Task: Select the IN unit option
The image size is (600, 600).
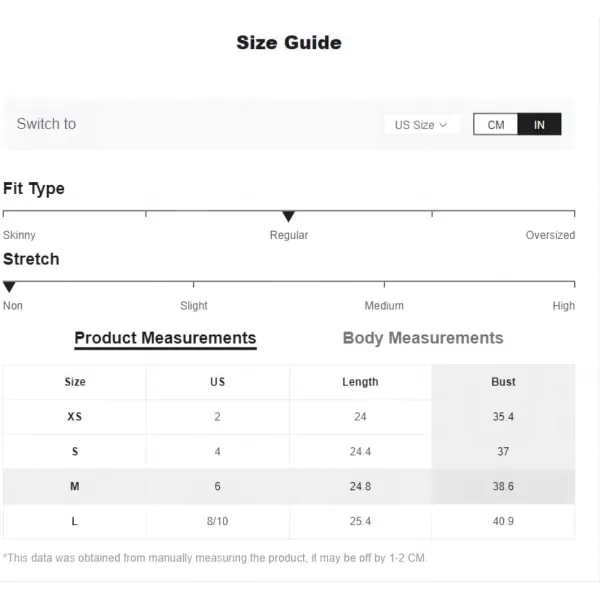Action: [x=539, y=124]
